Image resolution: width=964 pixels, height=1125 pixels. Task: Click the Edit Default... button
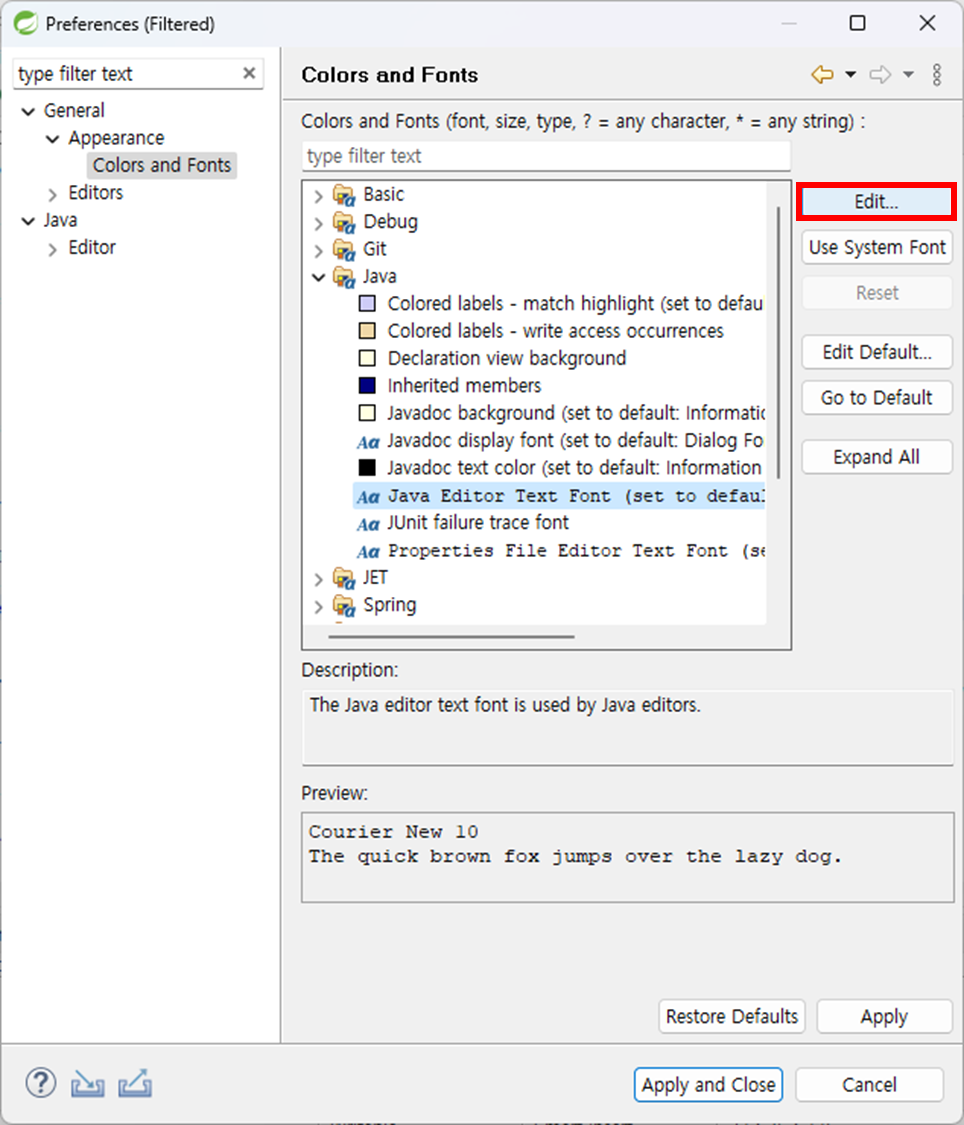point(876,352)
